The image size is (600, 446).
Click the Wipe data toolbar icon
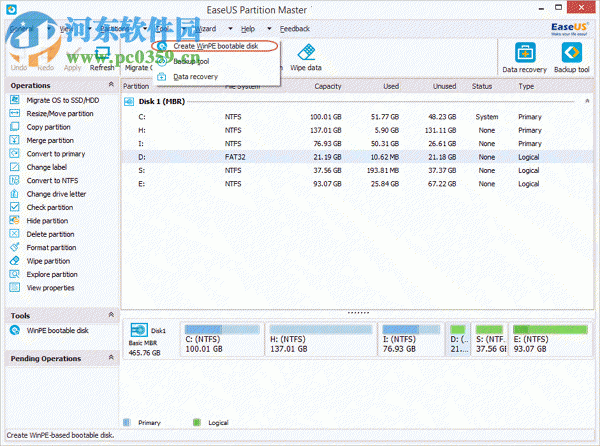(x=306, y=52)
